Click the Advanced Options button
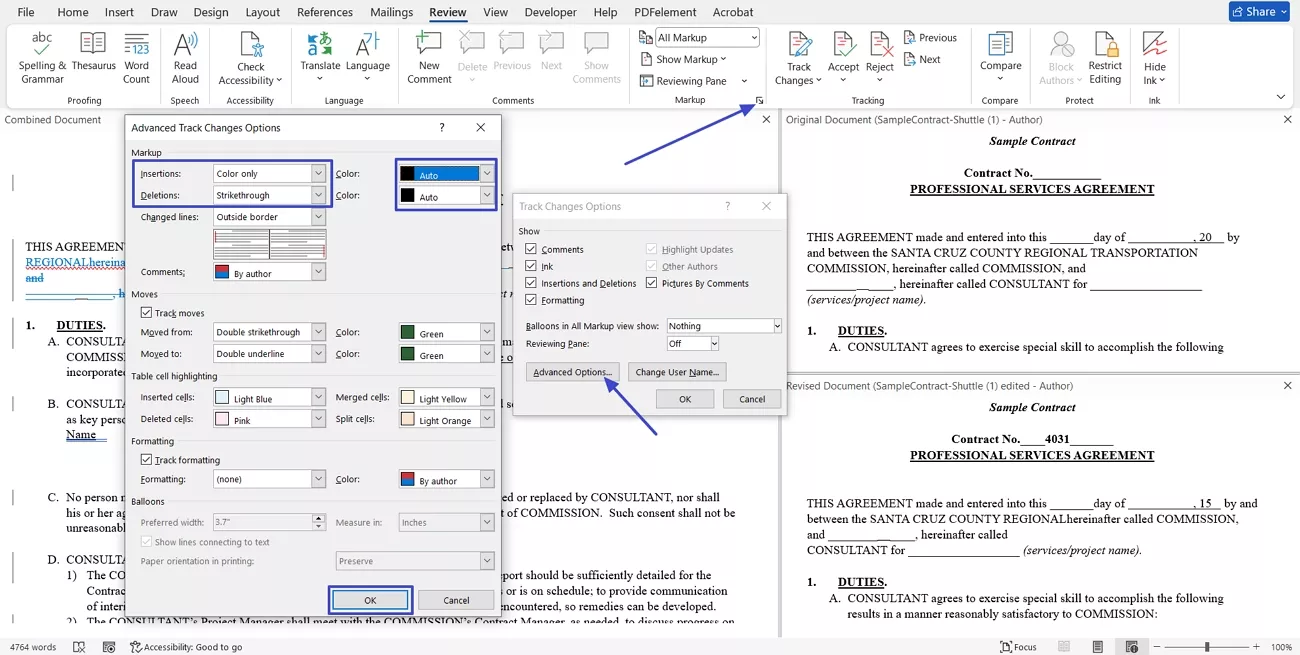 pos(573,372)
